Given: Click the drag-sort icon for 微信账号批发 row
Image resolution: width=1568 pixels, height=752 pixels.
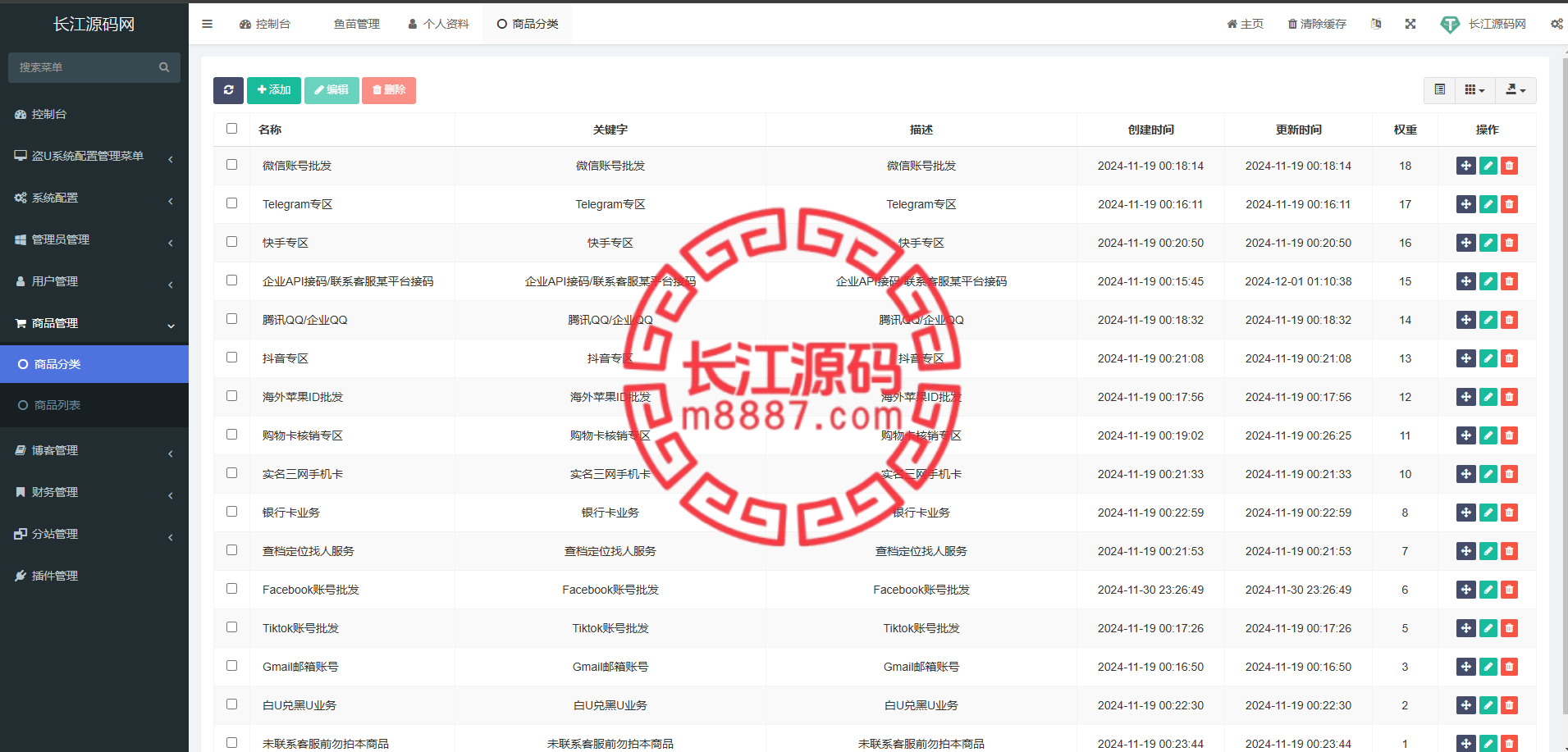Looking at the screenshot, I should 1466,166.
